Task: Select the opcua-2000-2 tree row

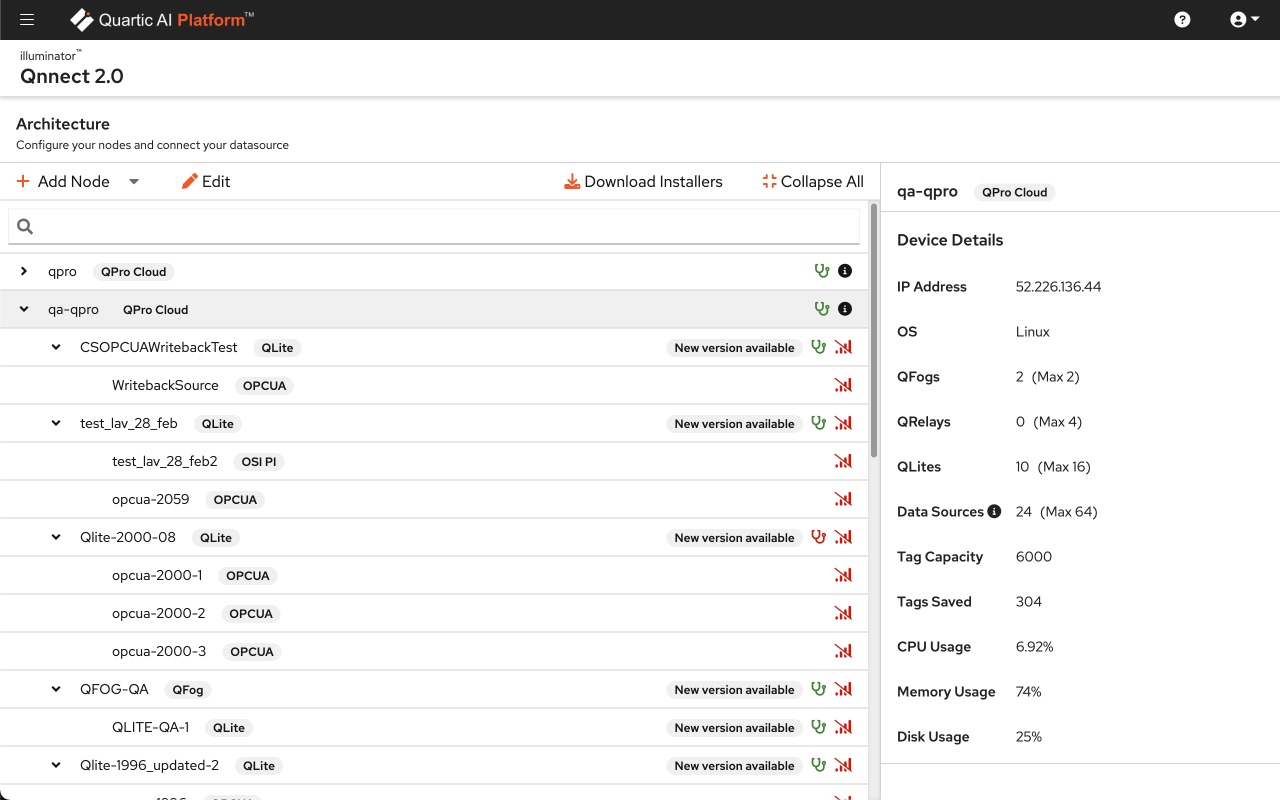Action: [434, 613]
